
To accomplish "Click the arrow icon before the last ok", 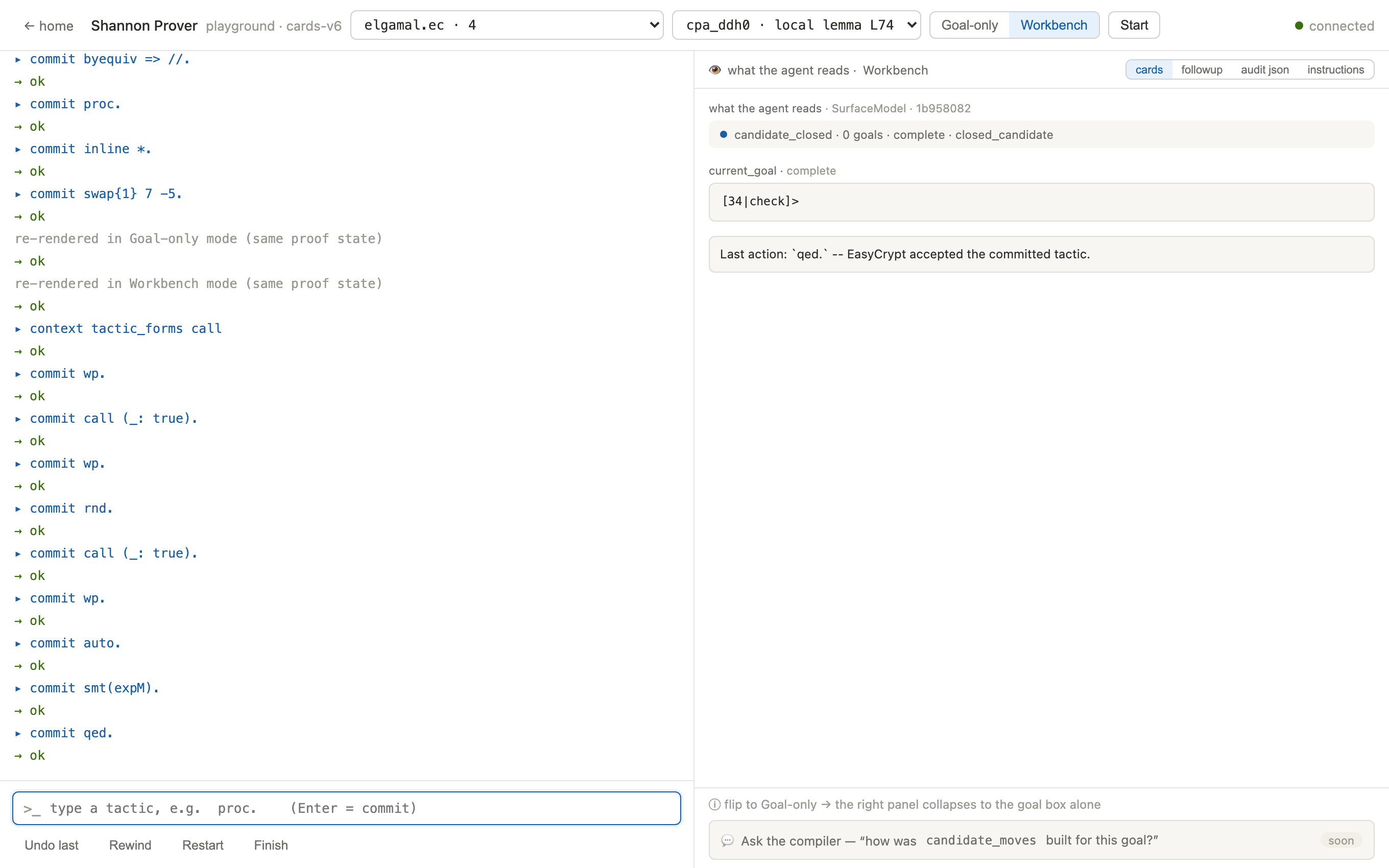I will pyautogui.click(x=18, y=756).
